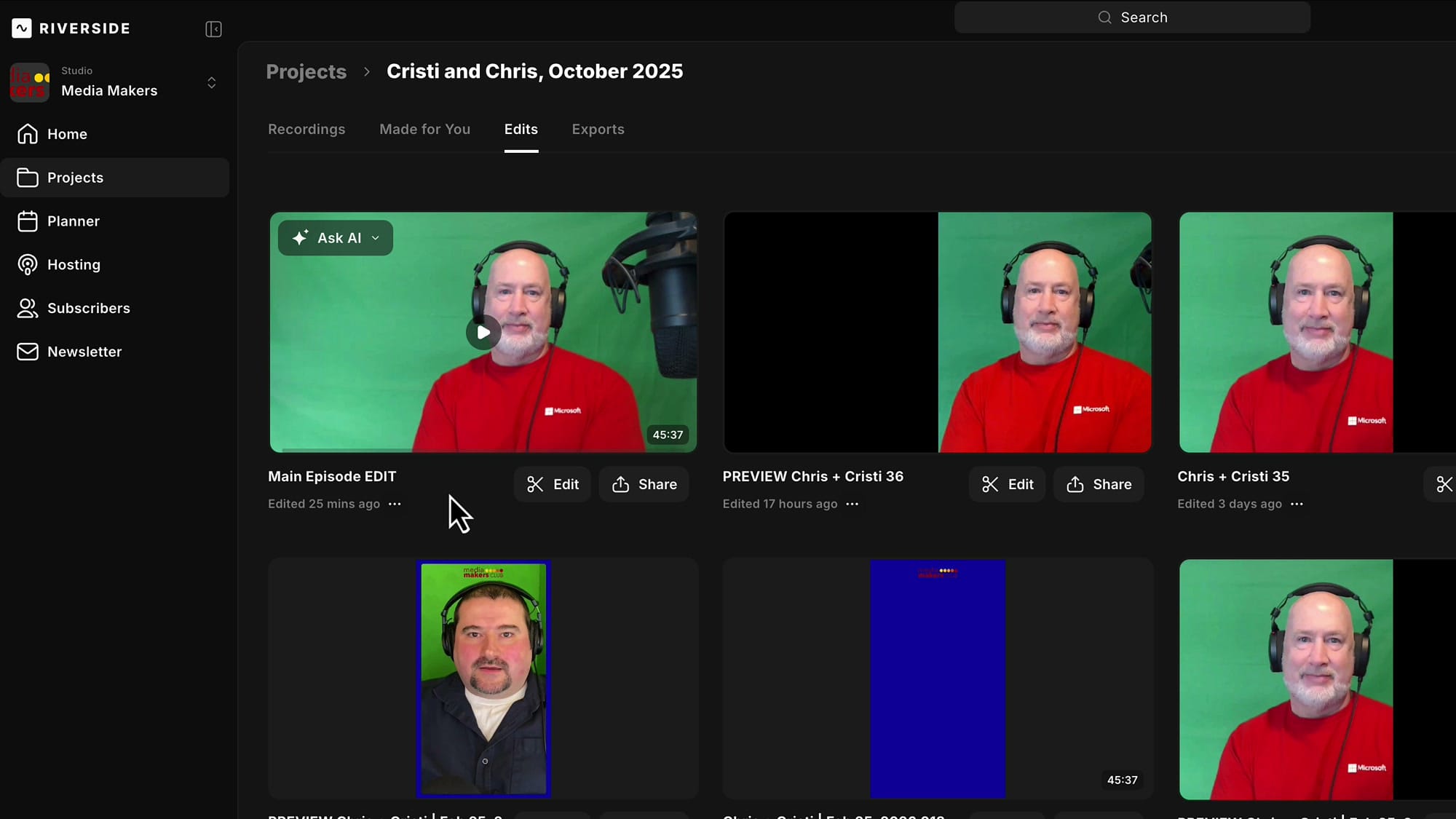Click the 45:37 duration badge on Main Episode EDIT
The image size is (1456, 819).
(668, 435)
